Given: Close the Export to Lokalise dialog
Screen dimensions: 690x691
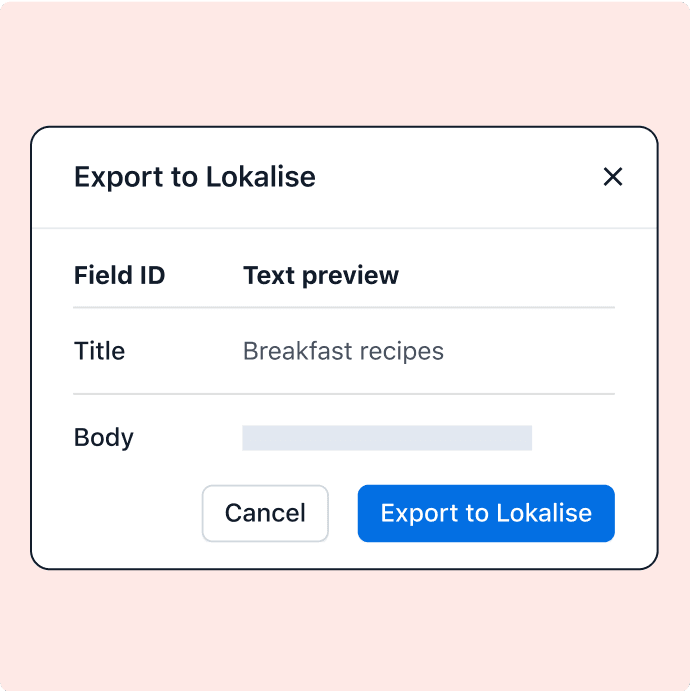Looking at the screenshot, I should (613, 177).
